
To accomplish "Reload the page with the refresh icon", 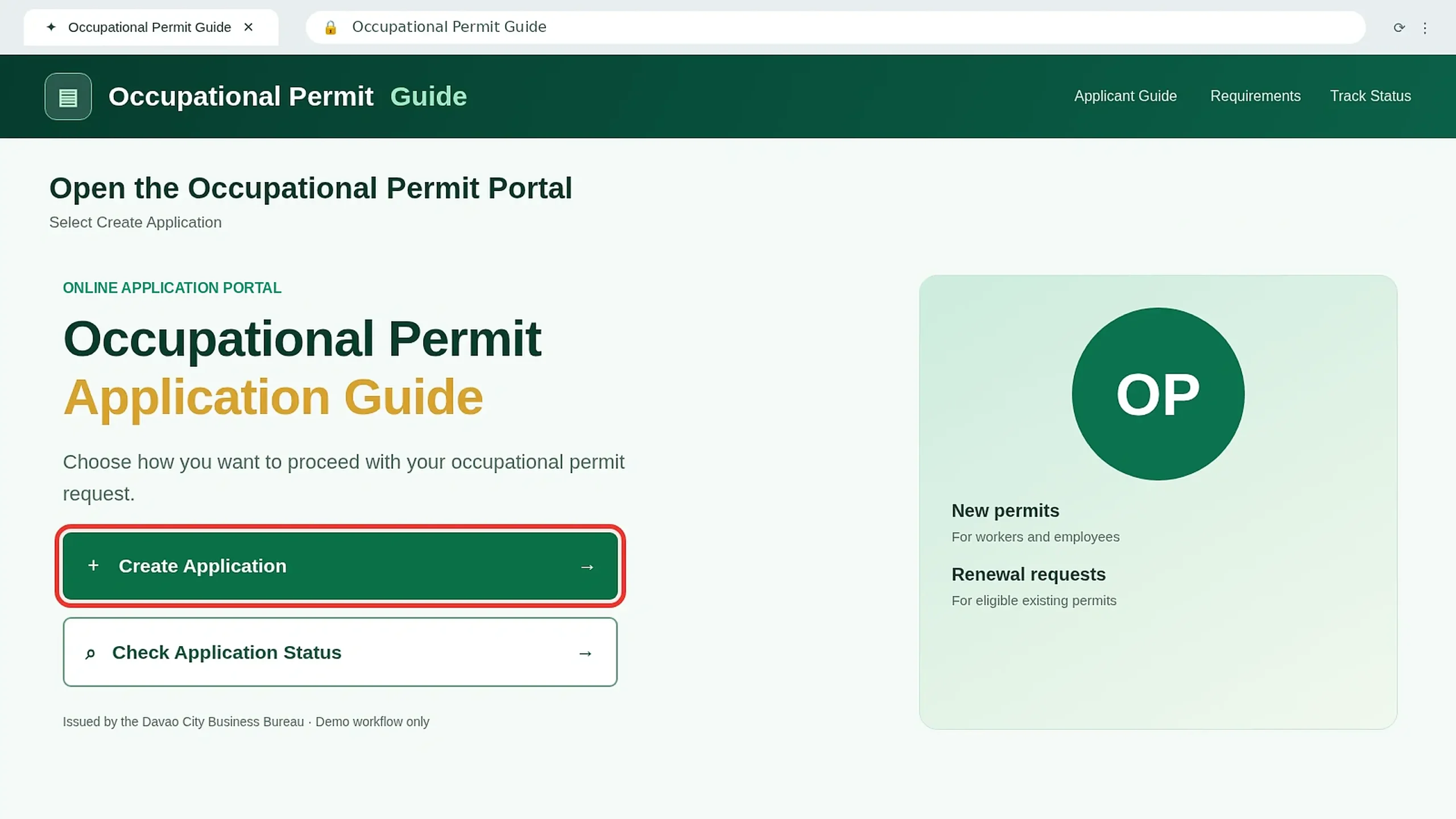I will 1399,27.
